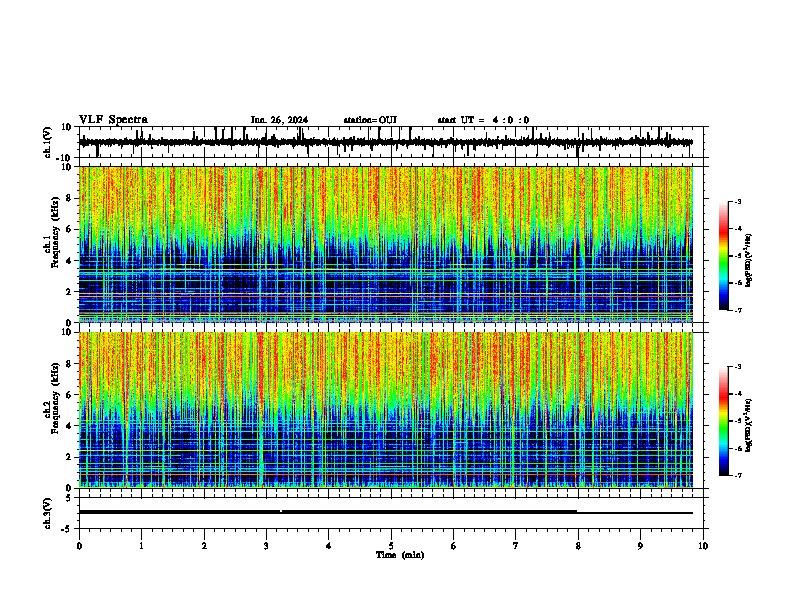The height and width of the screenshot is (612, 792).
Task: Click the ch.1 spectrogram color scale bar
Action: coord(724,255)
